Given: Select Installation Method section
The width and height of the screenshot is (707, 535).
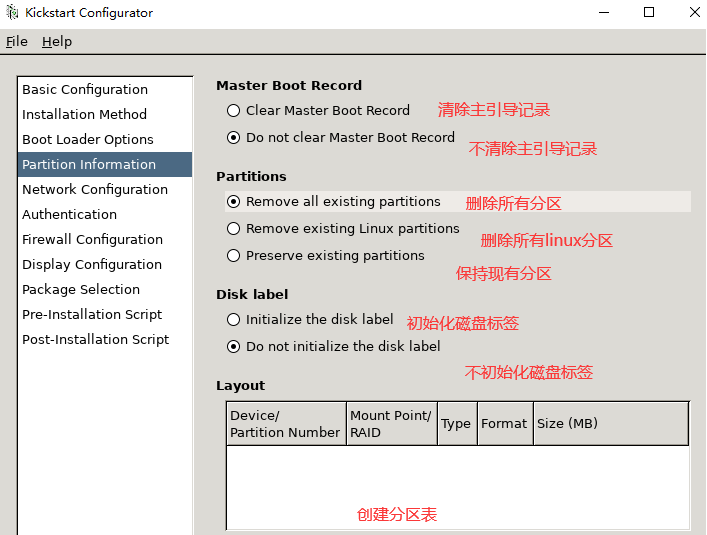Looking at the screenshot, I should click(105, 114).
